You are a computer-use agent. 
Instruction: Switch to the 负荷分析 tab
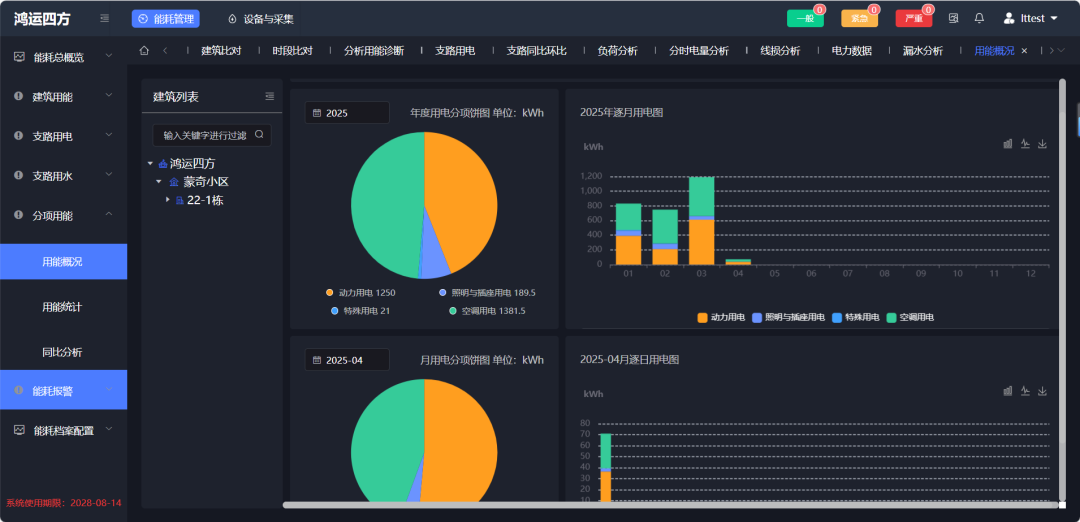coord(617,51)
